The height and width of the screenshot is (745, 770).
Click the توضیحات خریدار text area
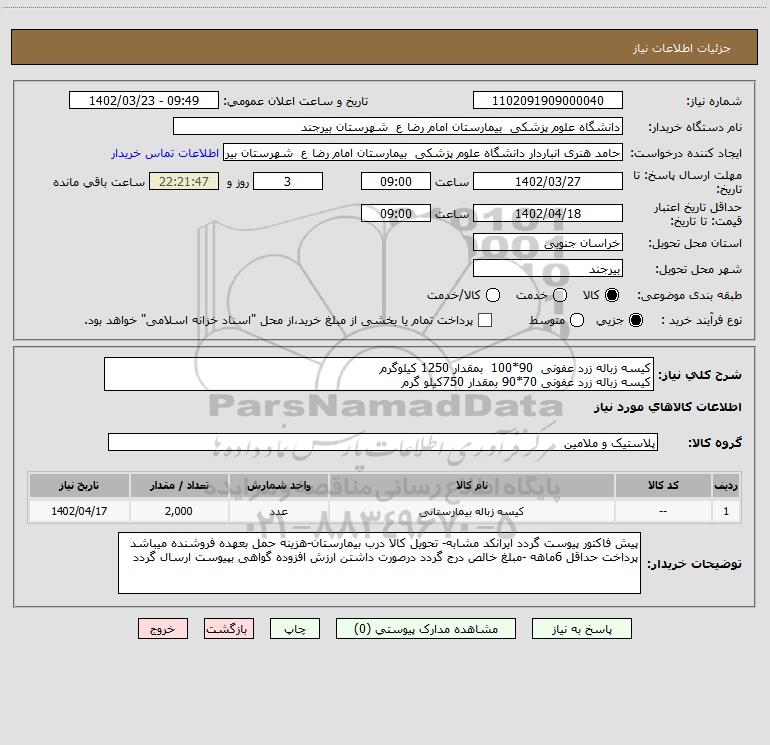point(380,563)
